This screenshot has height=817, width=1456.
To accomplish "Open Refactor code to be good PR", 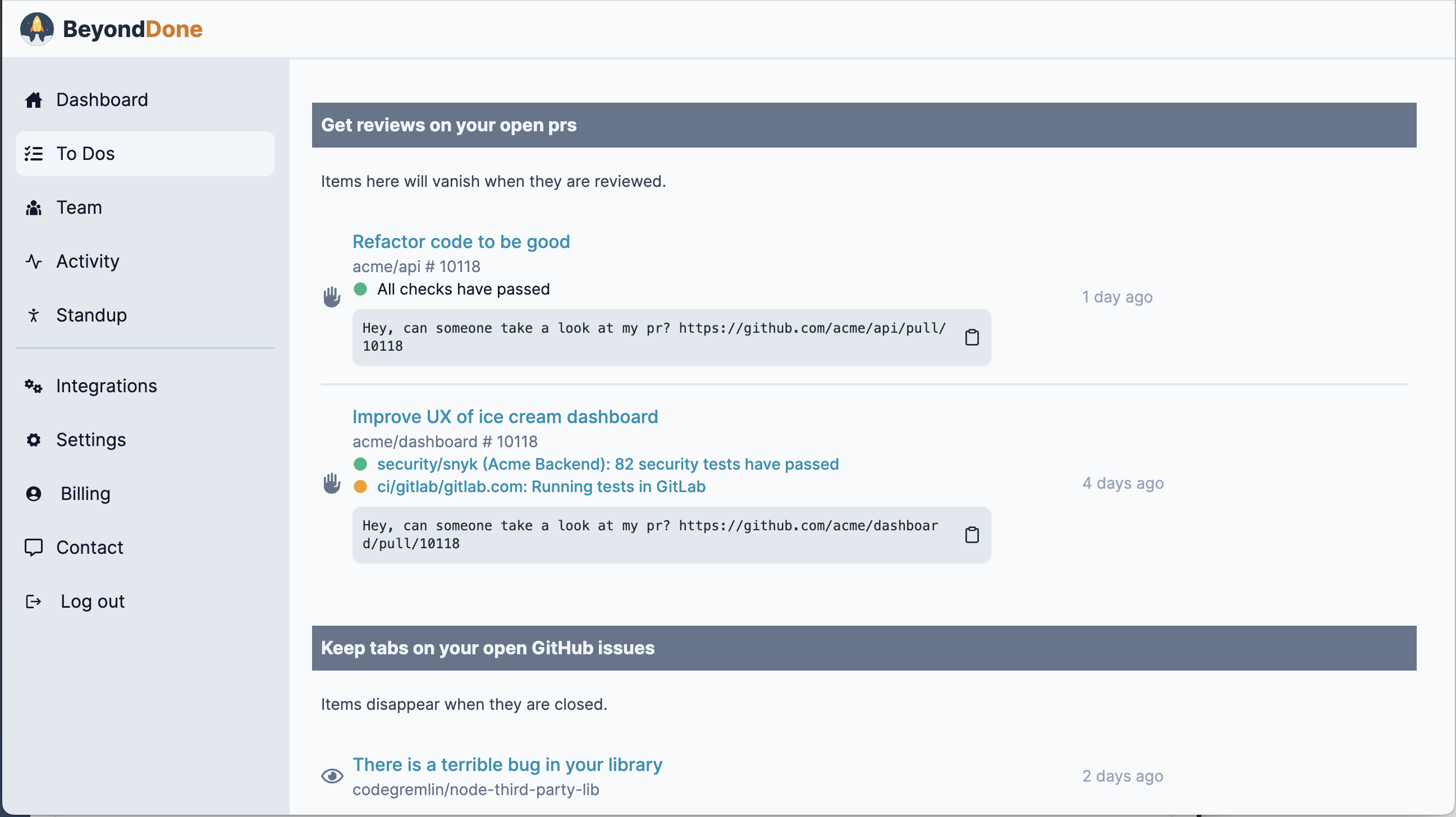I will click(x=461, y=242).
